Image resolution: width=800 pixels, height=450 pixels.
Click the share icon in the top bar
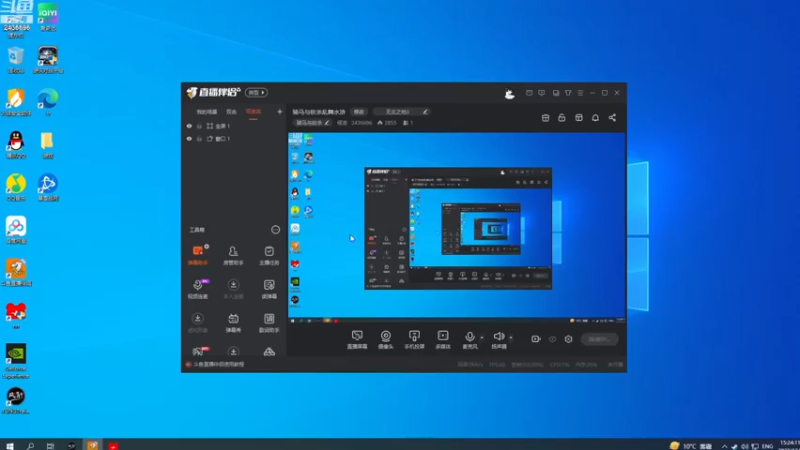pos(612,118)
